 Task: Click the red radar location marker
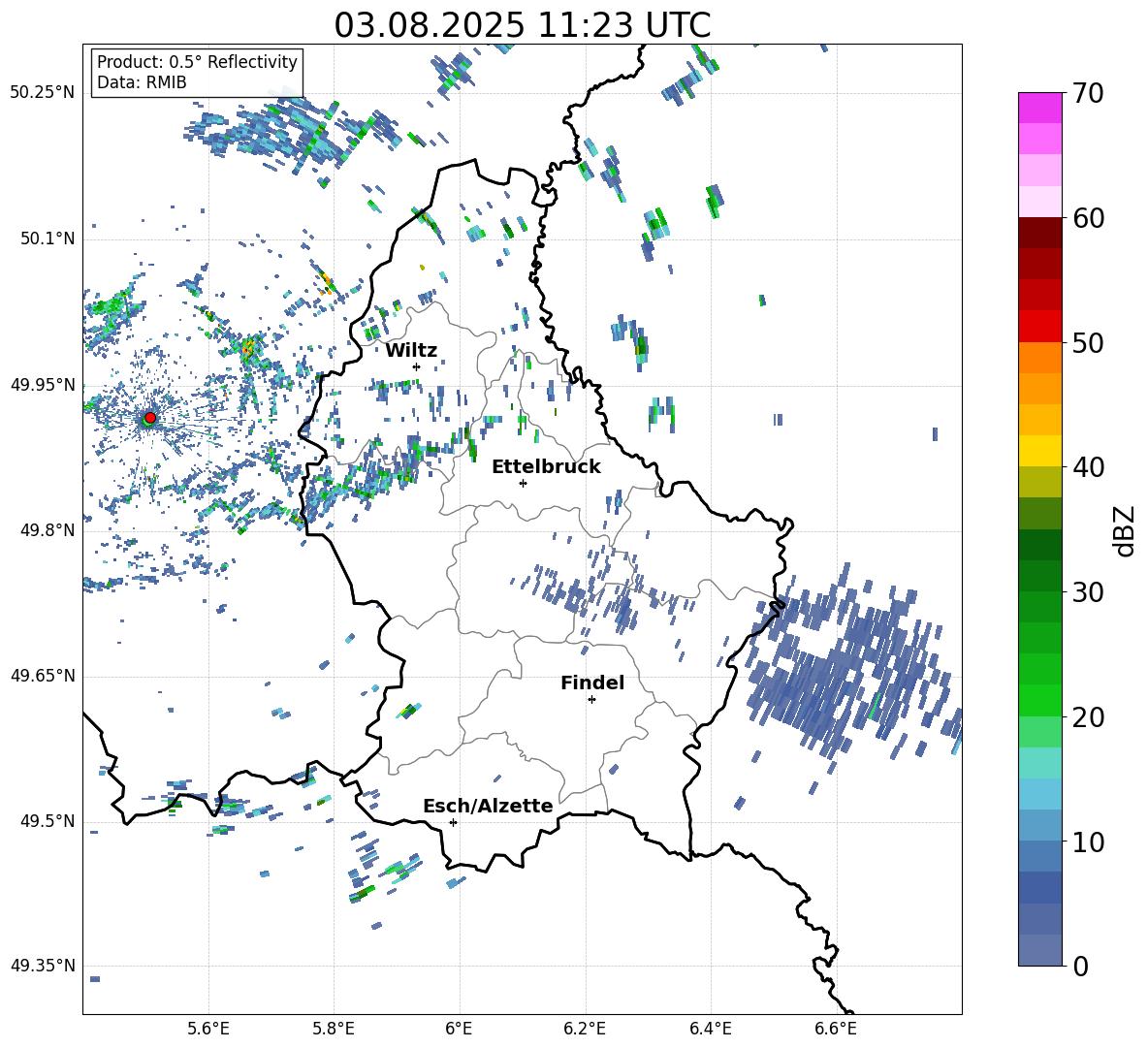coord(150,417)
